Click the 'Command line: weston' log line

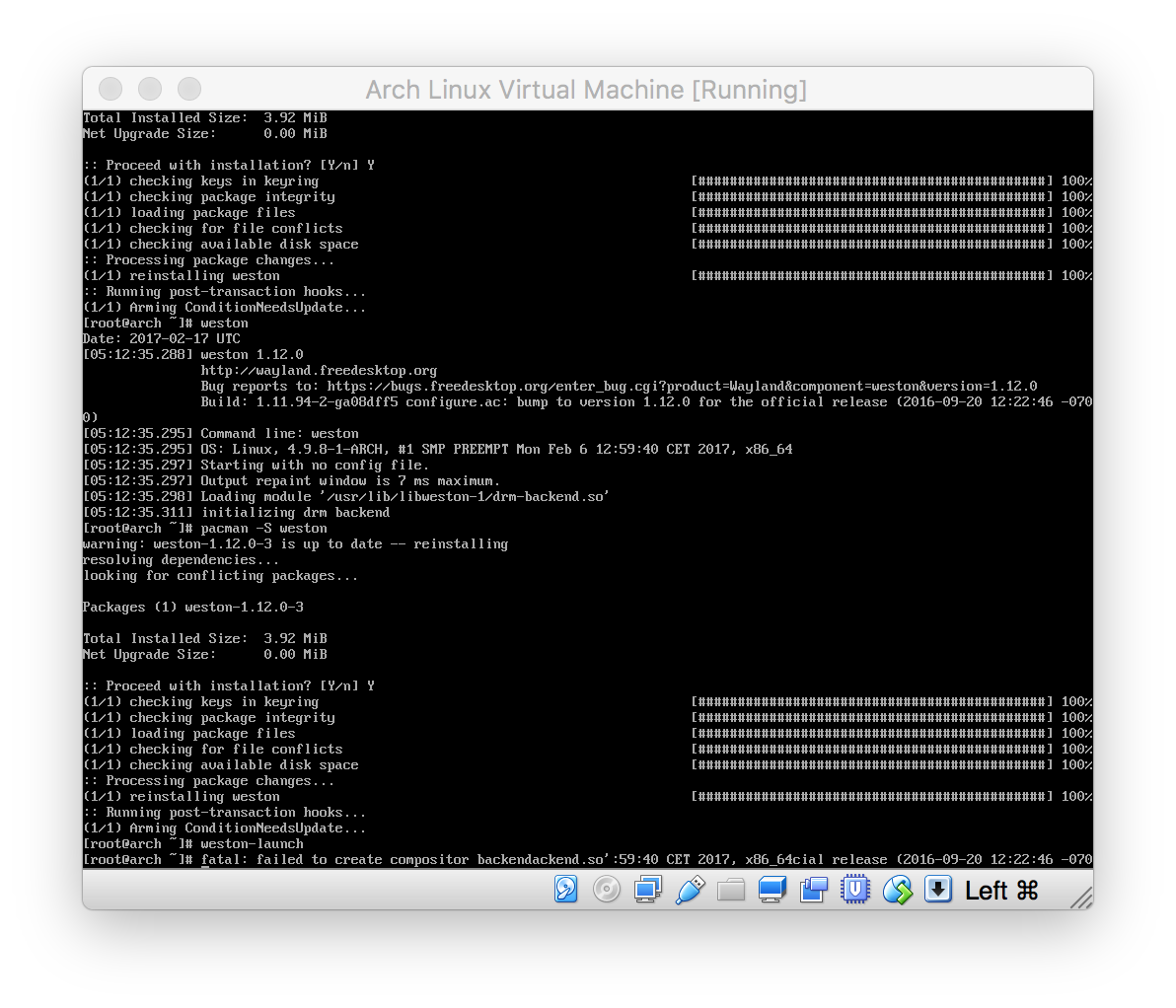(x=221, y=433)
